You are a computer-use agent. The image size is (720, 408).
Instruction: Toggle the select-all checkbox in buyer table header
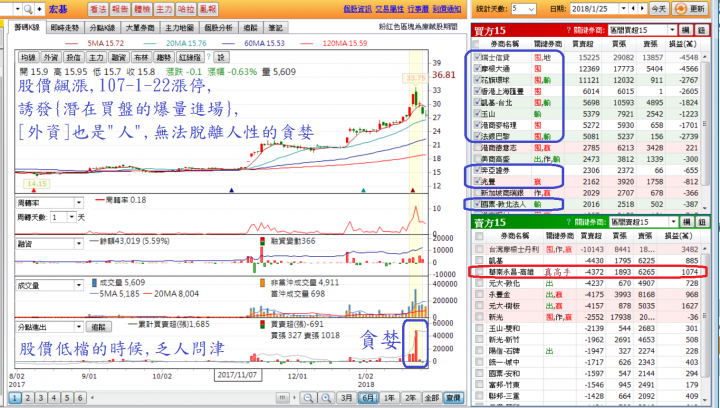pos(476,44)
